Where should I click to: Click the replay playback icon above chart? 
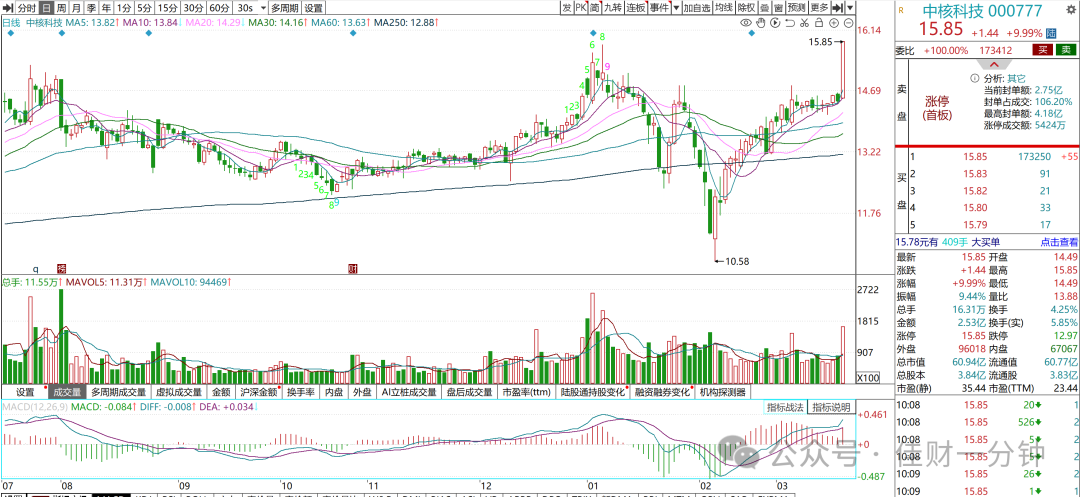(776, 23)
